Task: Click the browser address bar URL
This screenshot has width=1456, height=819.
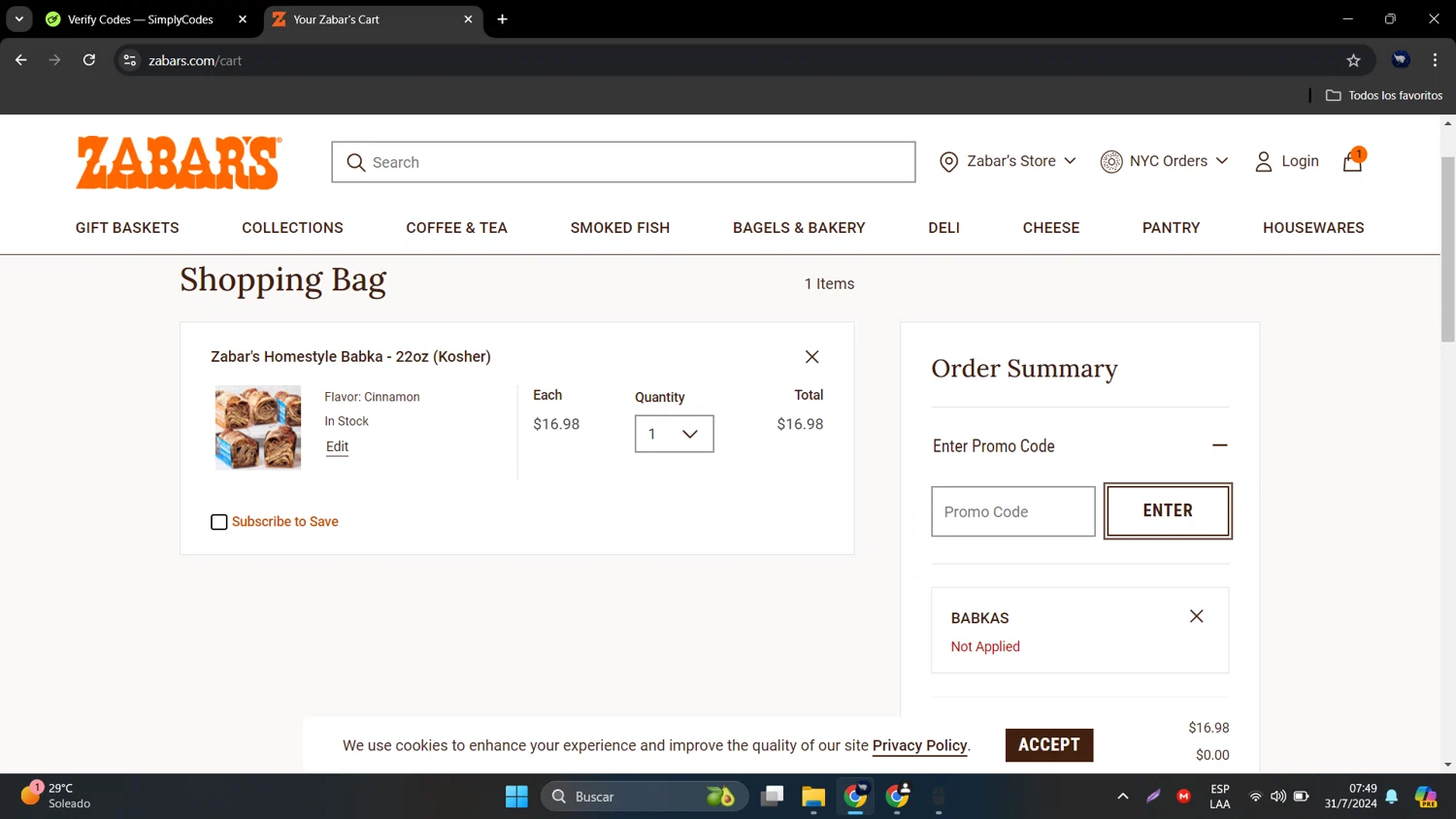Action: [195, 60]
